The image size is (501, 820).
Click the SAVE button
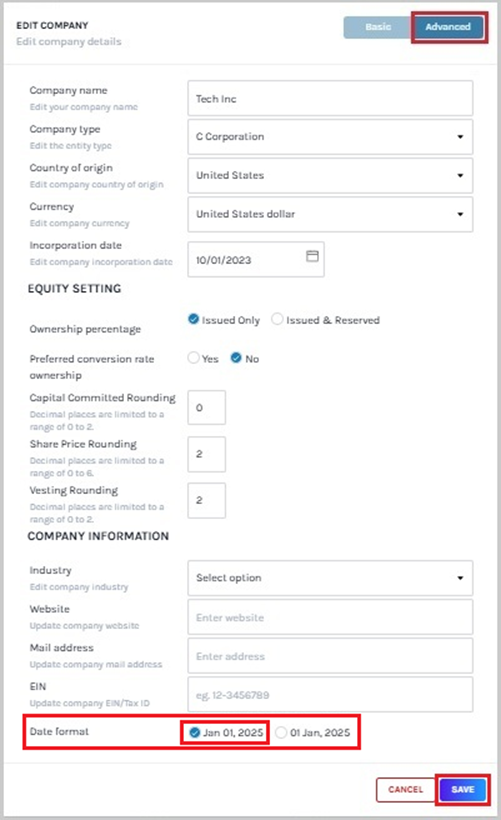[462, 789]
